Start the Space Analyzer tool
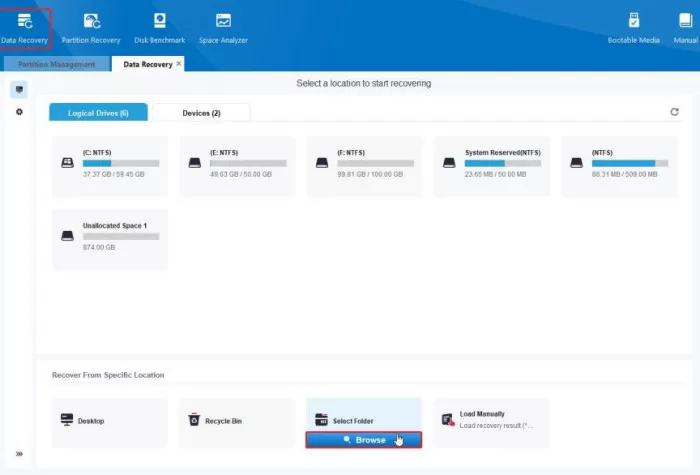Image resolution: width=700 pixels, height=475 pixels. coord(223,29)
